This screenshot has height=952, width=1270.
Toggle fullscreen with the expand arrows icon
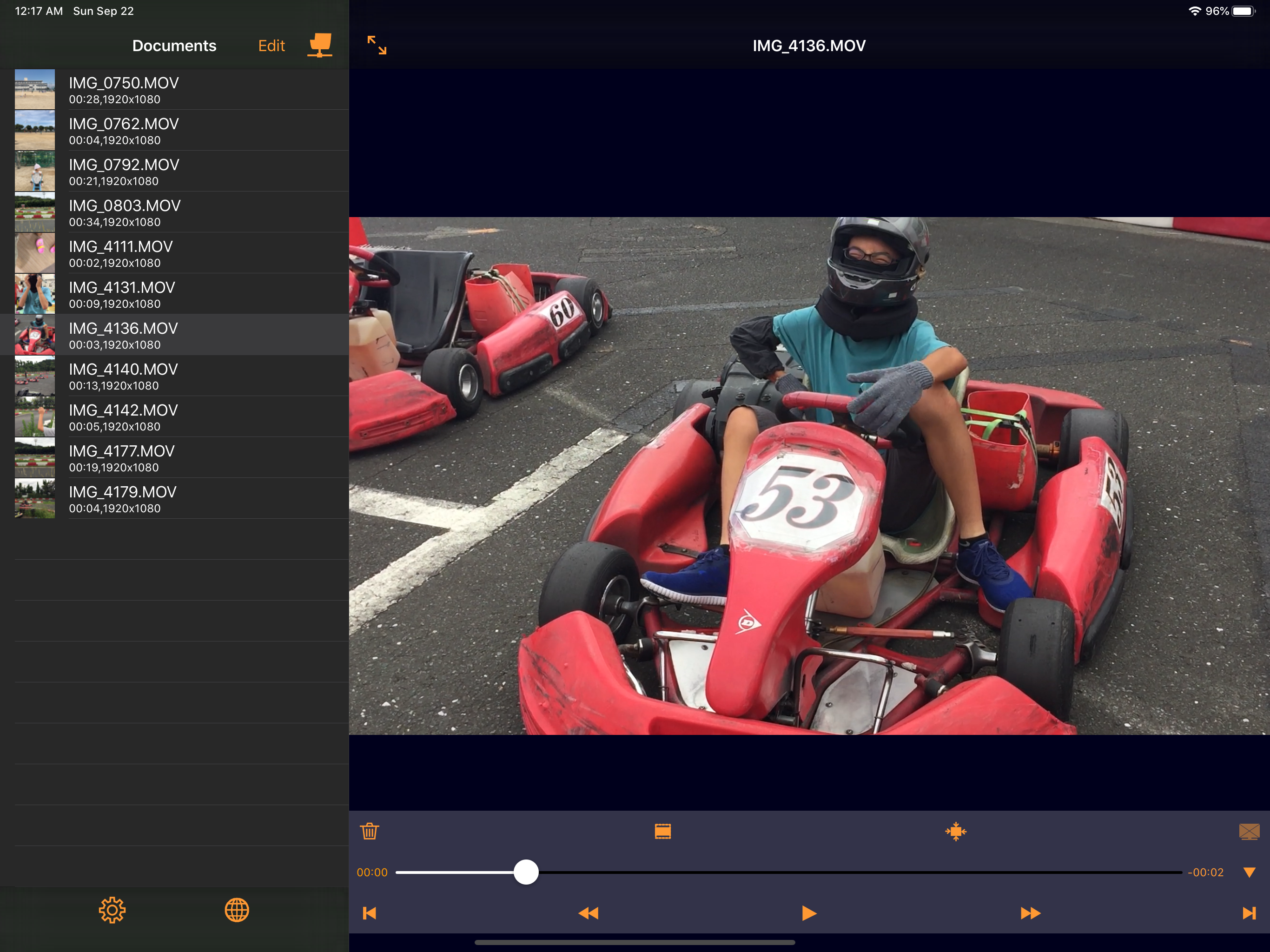click(377, 45)
